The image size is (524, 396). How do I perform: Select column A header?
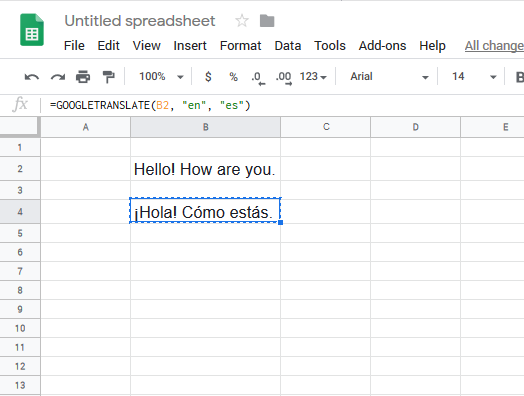pyautogui.click(x=86, y=127)
